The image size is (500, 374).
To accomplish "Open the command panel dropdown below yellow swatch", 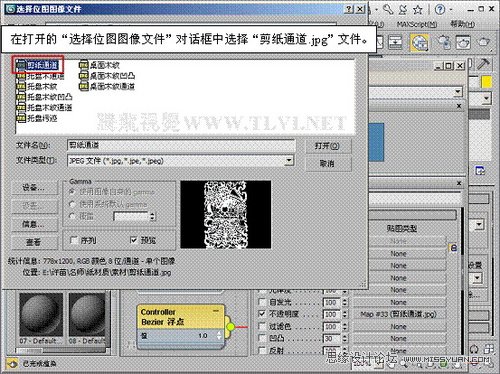I will pos(486,98).
